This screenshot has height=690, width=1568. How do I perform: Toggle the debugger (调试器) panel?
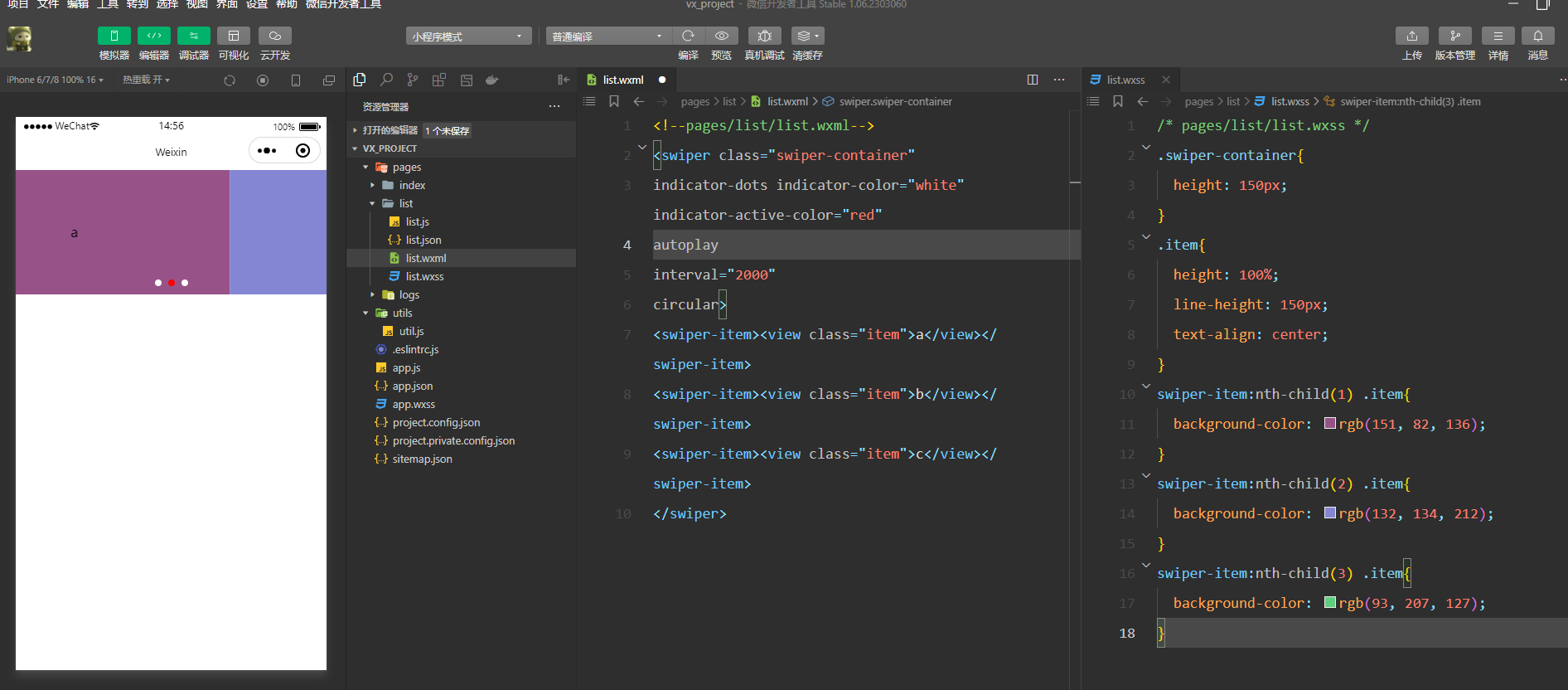click(193, 36)
